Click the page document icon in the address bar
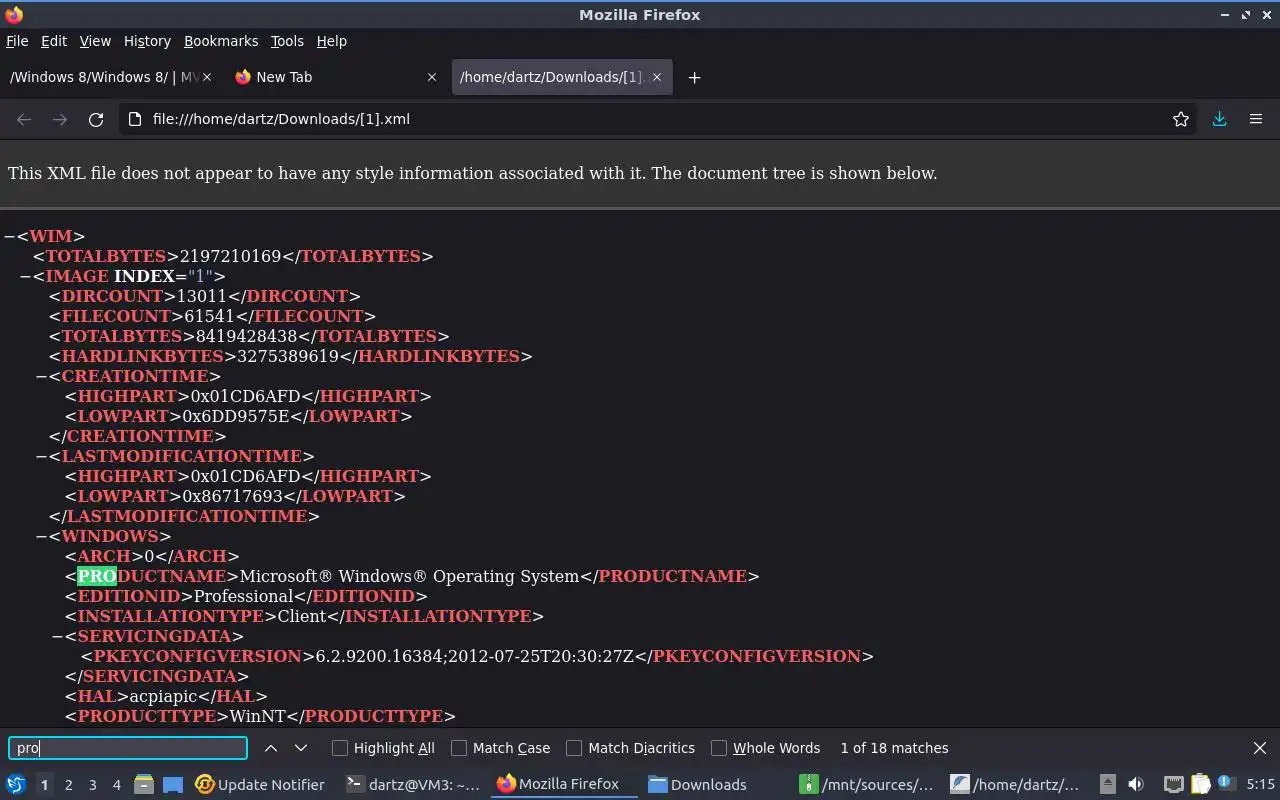The height and width of the screenshot is (800, 1280). (x=135, y=119)
